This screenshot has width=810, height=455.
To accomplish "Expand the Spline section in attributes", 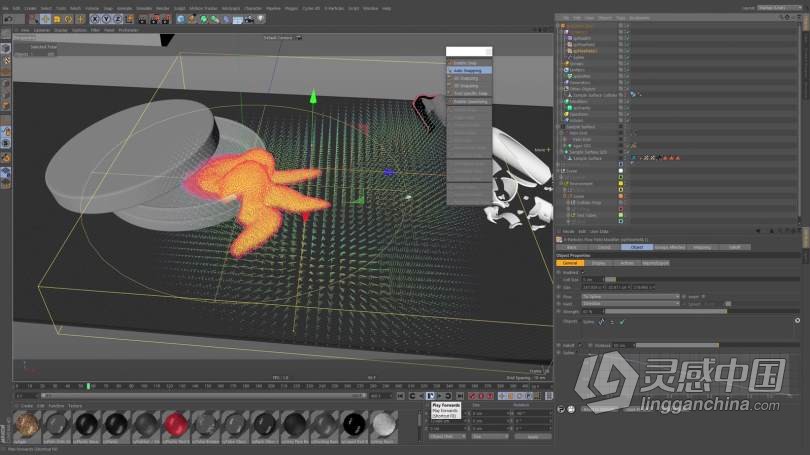I will click(558, 353).
